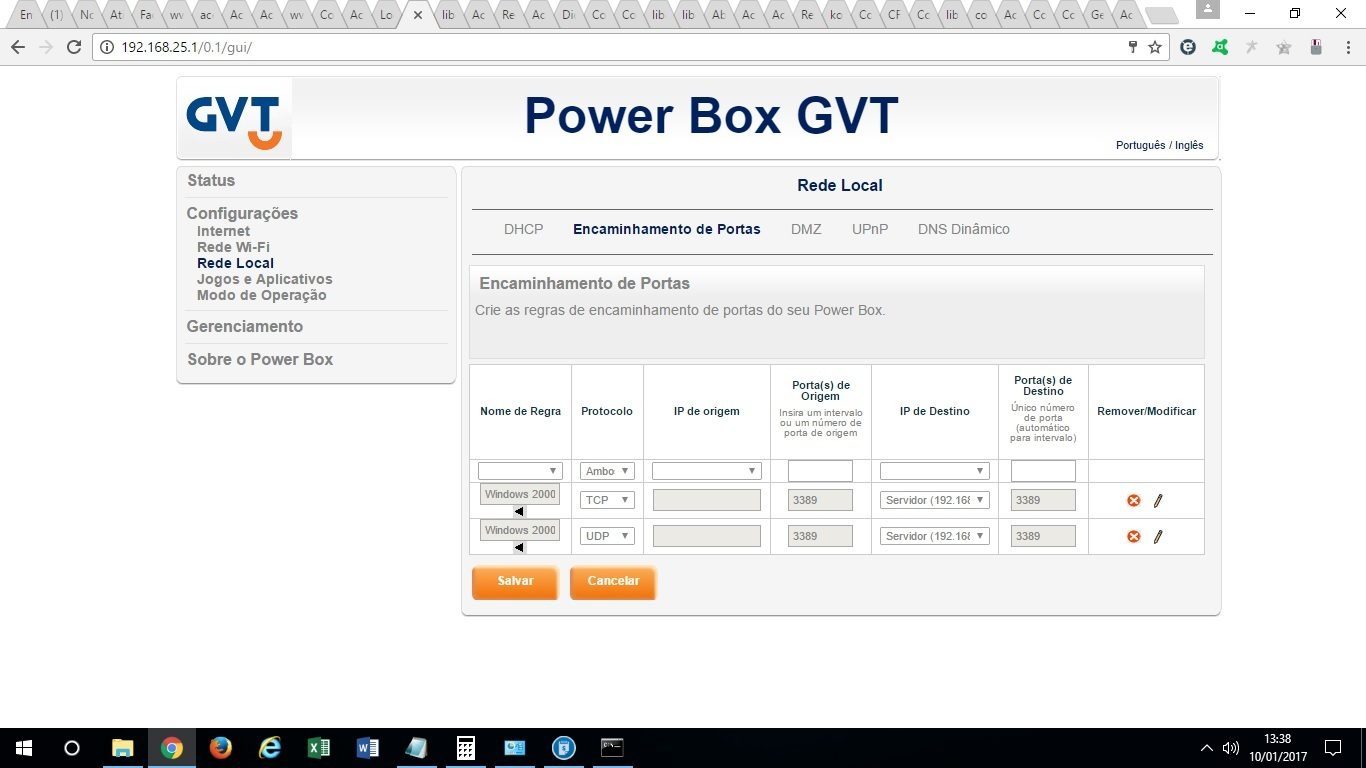Image resolution: width=1366 pixels, height=768 pixels.
Task: Show hidden tray icons chevron
Action: tap(1206, 748)
